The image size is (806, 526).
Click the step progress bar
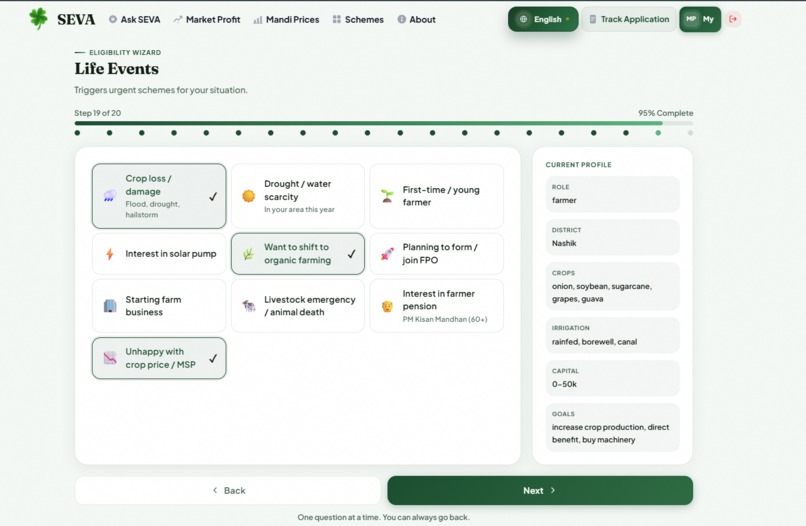[x=383, y=123]
